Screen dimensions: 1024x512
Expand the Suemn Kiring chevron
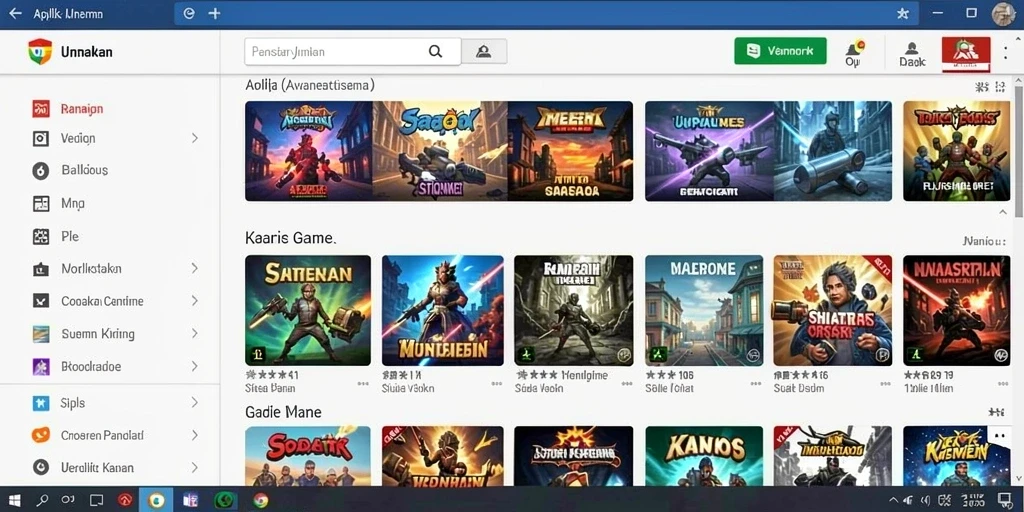[195, 334]
